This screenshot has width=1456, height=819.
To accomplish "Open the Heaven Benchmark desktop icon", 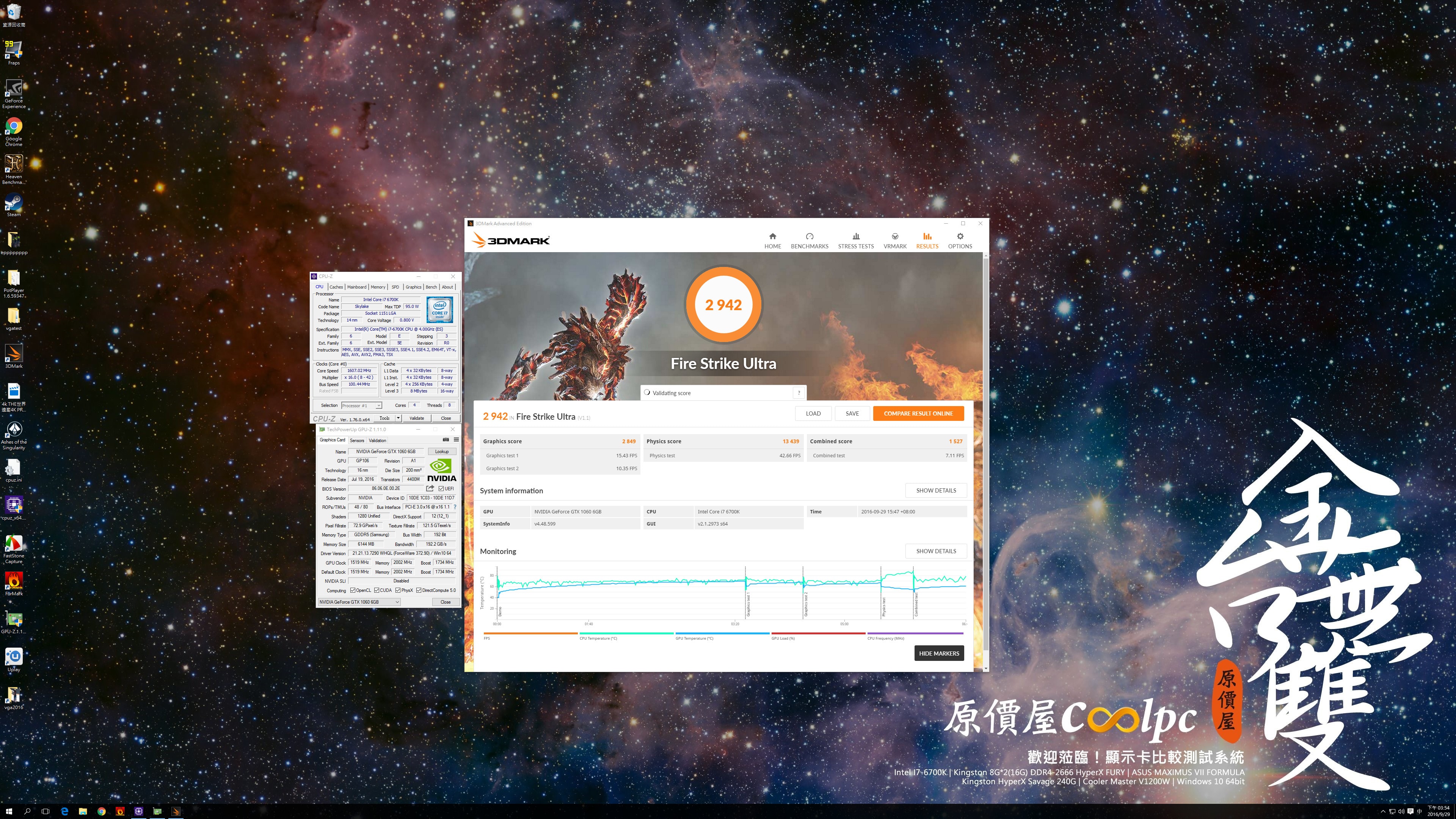I will [x=14, y=169].
